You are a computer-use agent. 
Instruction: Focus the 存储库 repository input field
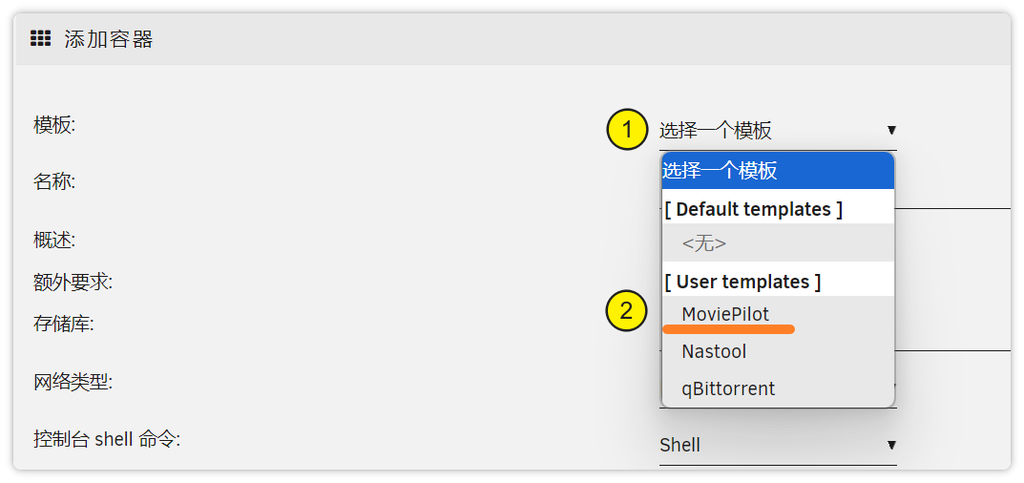[x=950, y=337]
